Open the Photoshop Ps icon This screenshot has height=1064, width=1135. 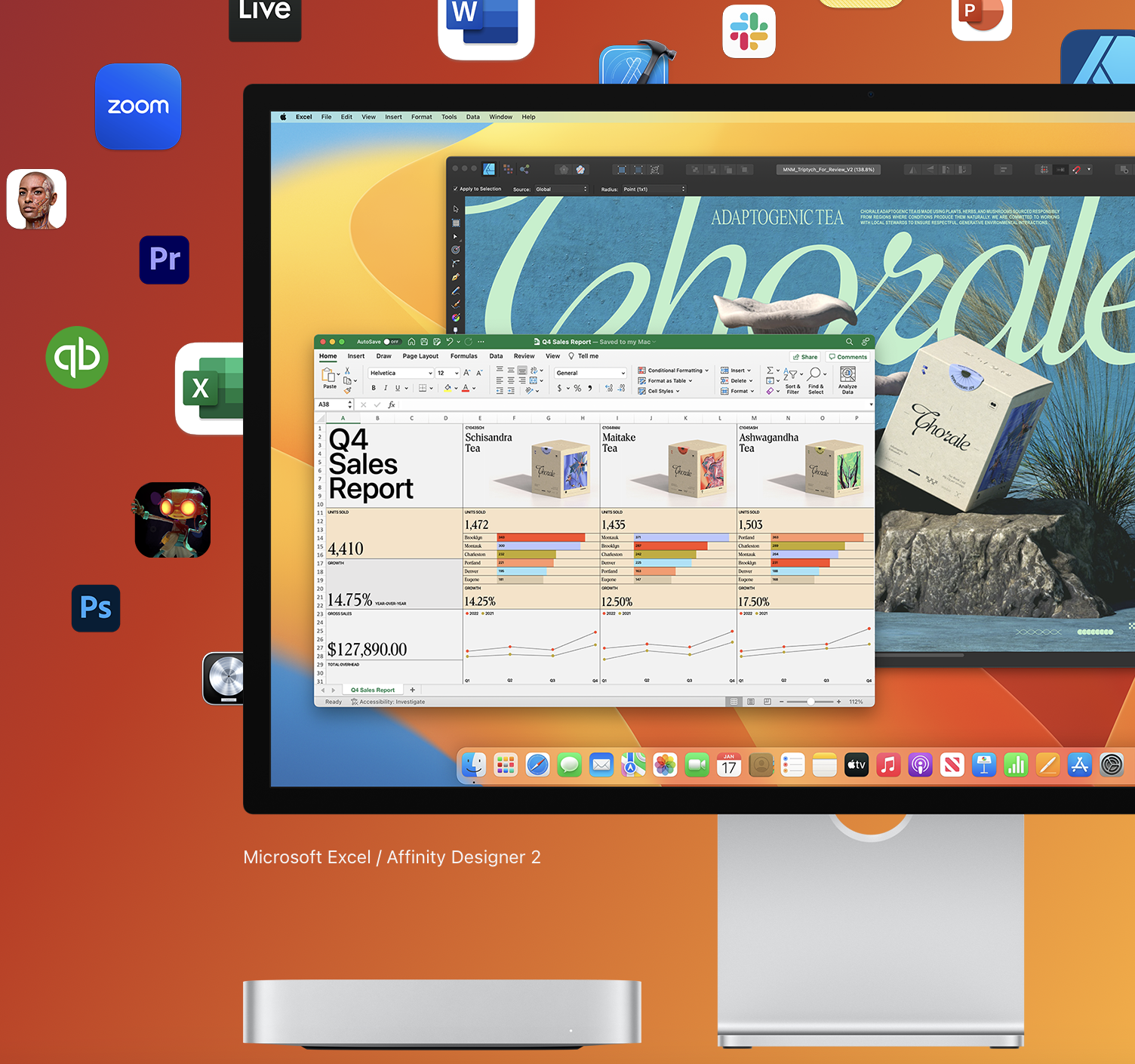tap(96, 608)
